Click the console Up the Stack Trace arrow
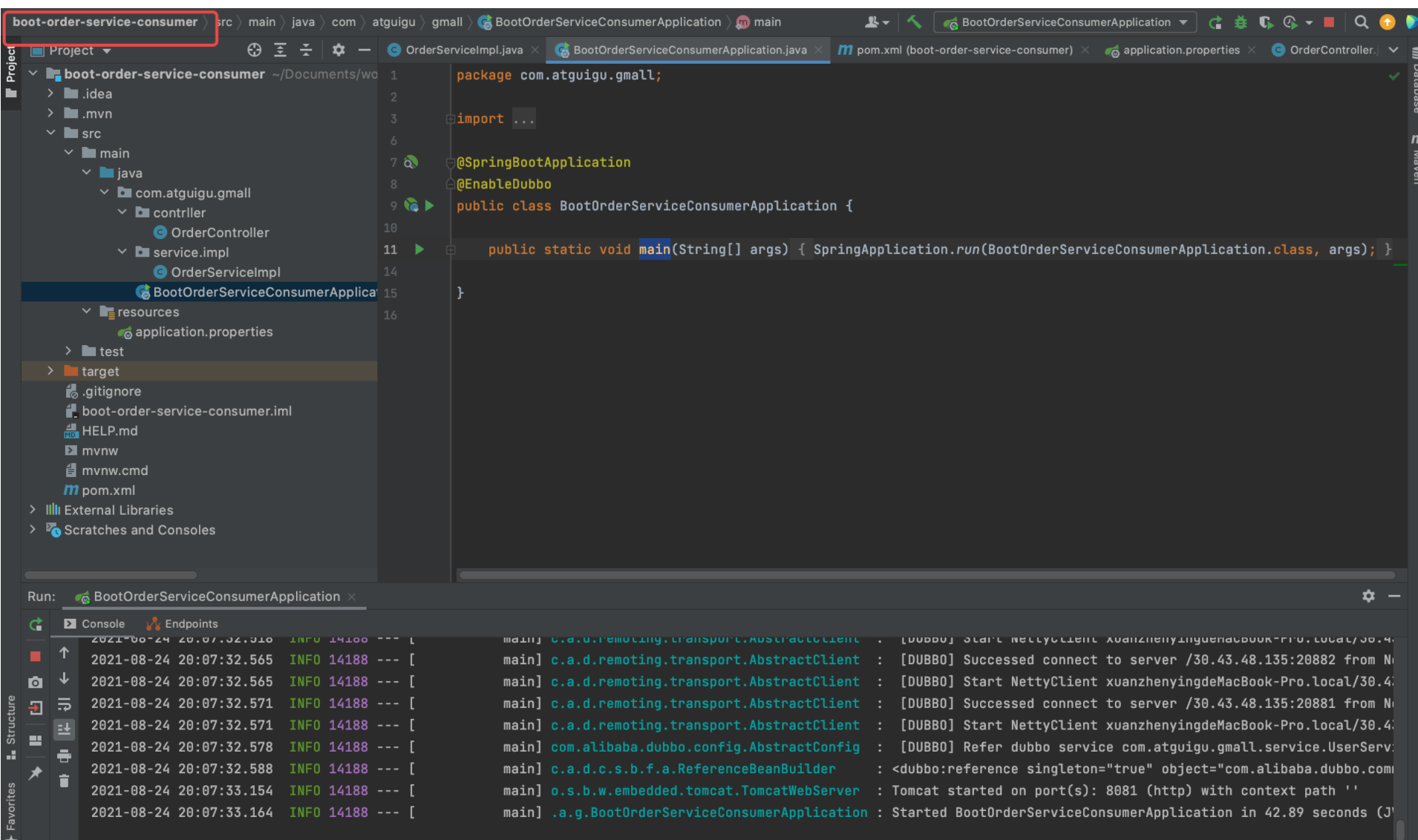Image resolution: width=1418 pixels, height=840 pixels. [x=65, y=652]
